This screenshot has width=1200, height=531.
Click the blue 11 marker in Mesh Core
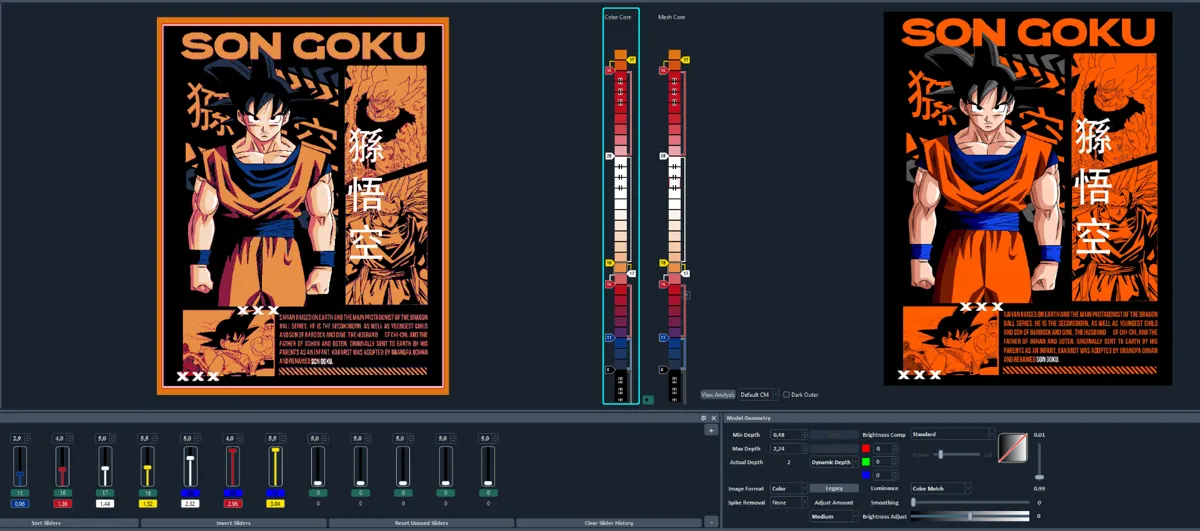tap(663, 337)
